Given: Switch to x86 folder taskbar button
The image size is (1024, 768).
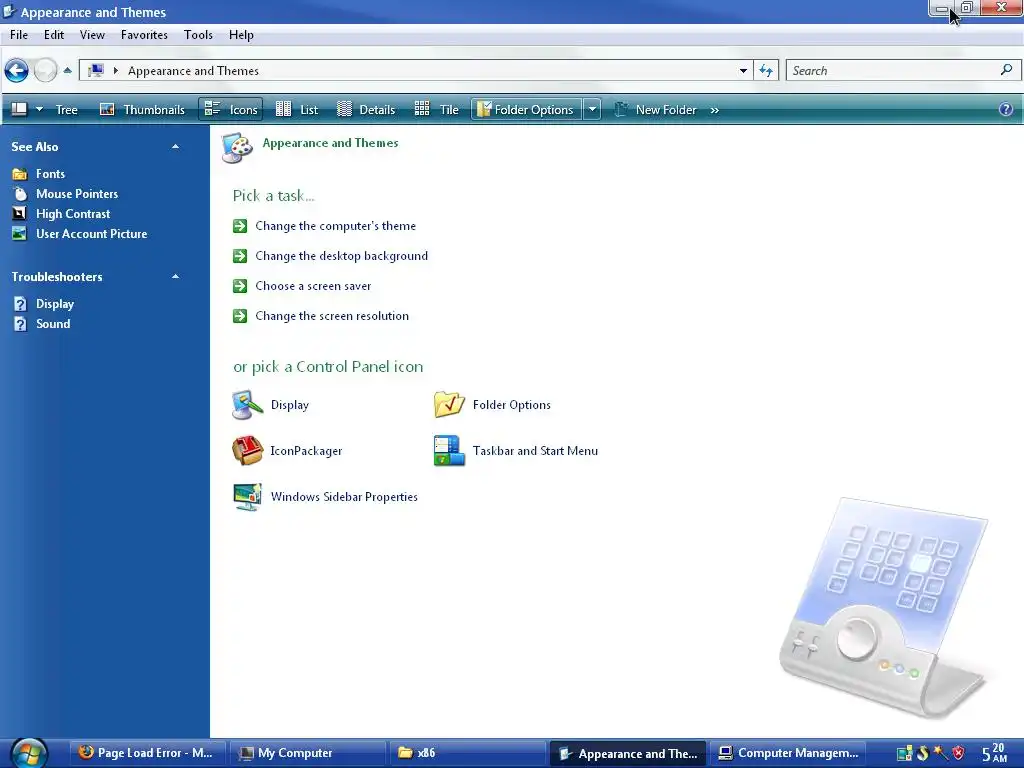Looking at the screenshot, I should tap(467, 753).
